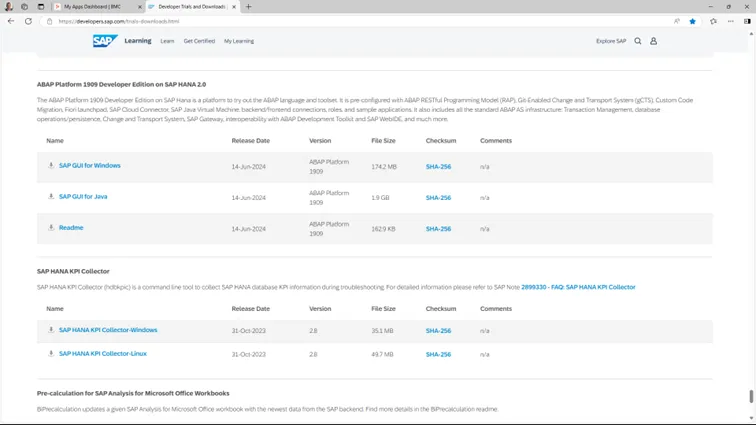756x425 pixels.
Task: Reload the page with the refresh icon
Action: (x=28, y=21)
